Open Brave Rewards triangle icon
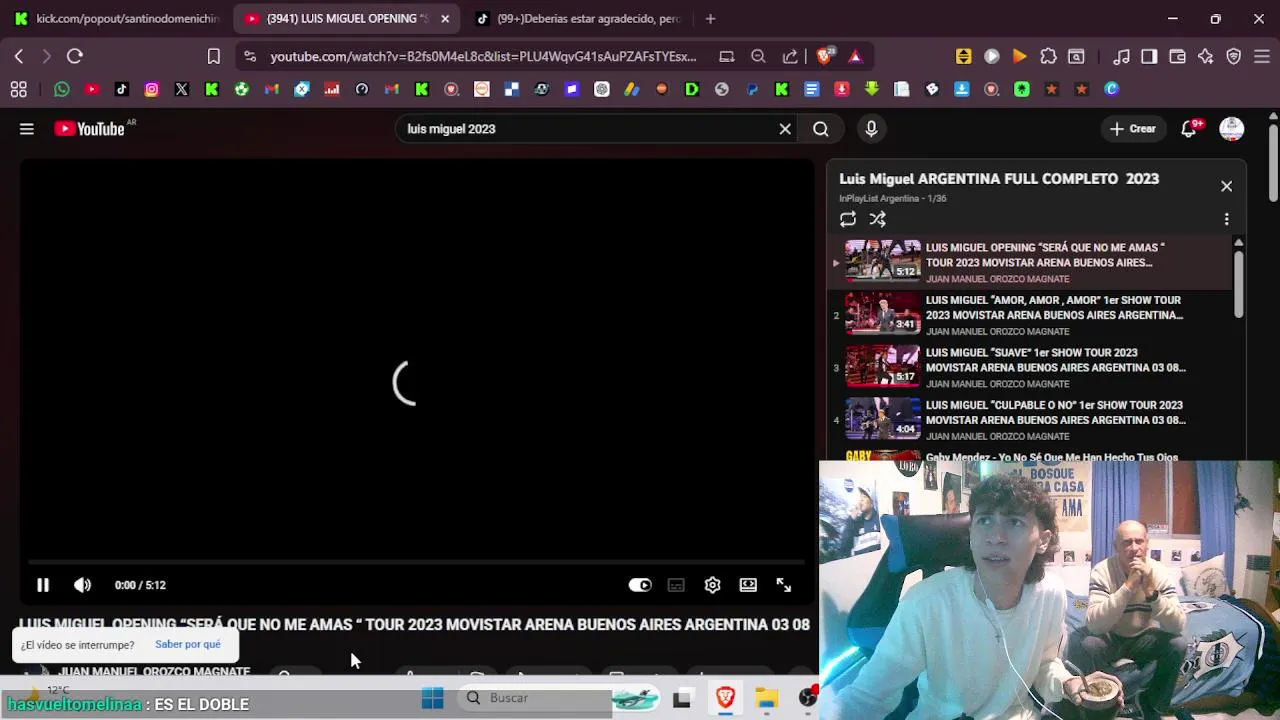 click(x=856, y=57)
